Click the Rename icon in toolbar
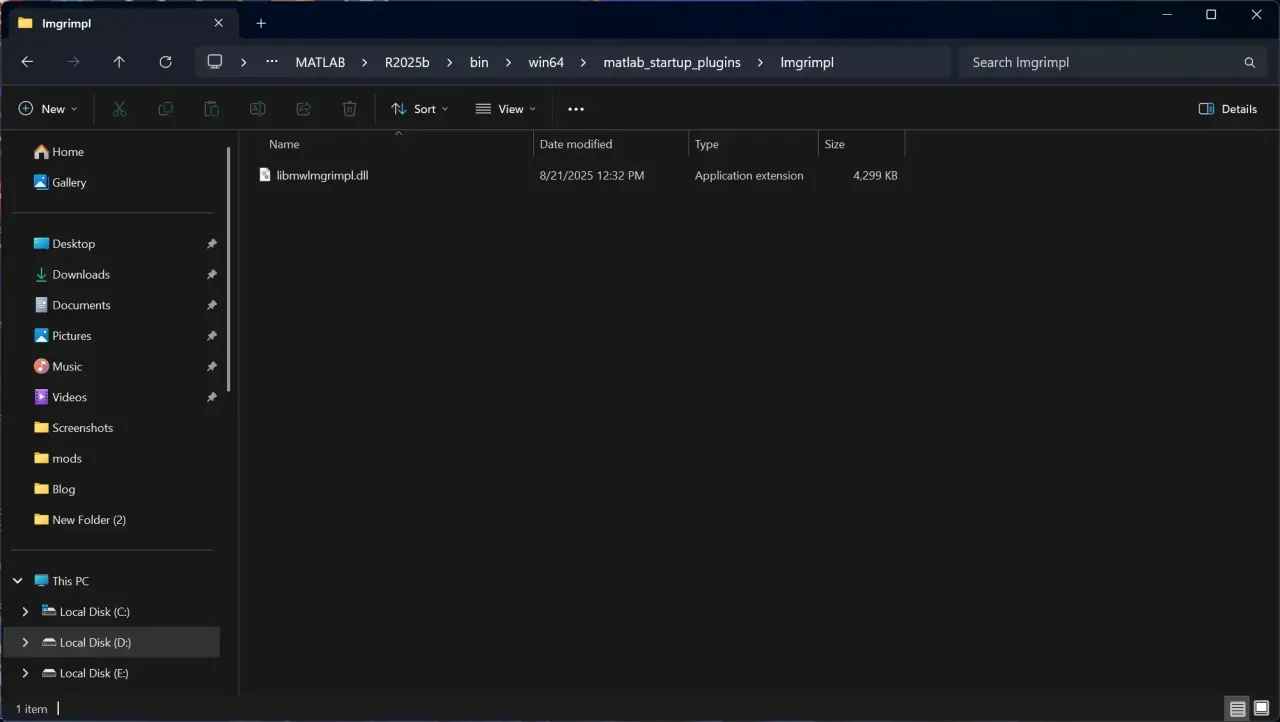This screenshot has height=722, width=1280. coord(257,109)
